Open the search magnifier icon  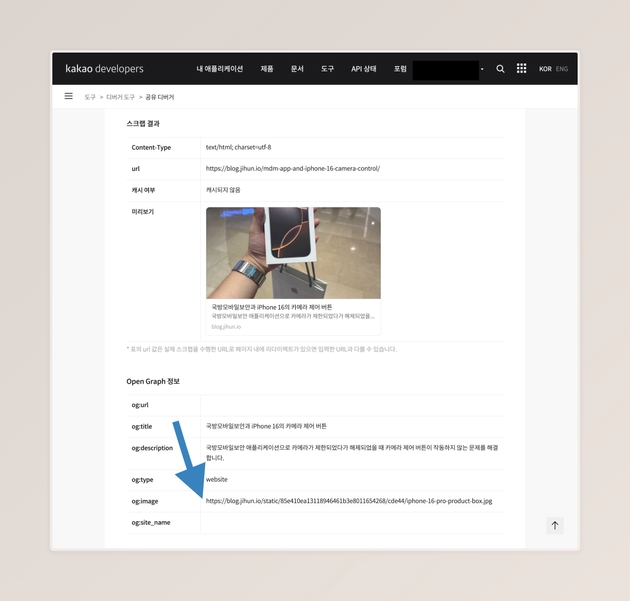(x=501, y=69)
